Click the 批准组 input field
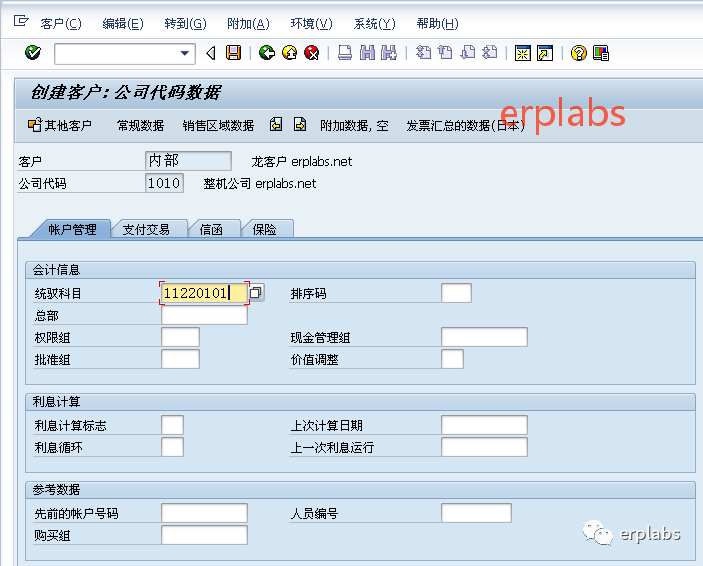Viewport: 703px width, 566px height. (180, 359)
